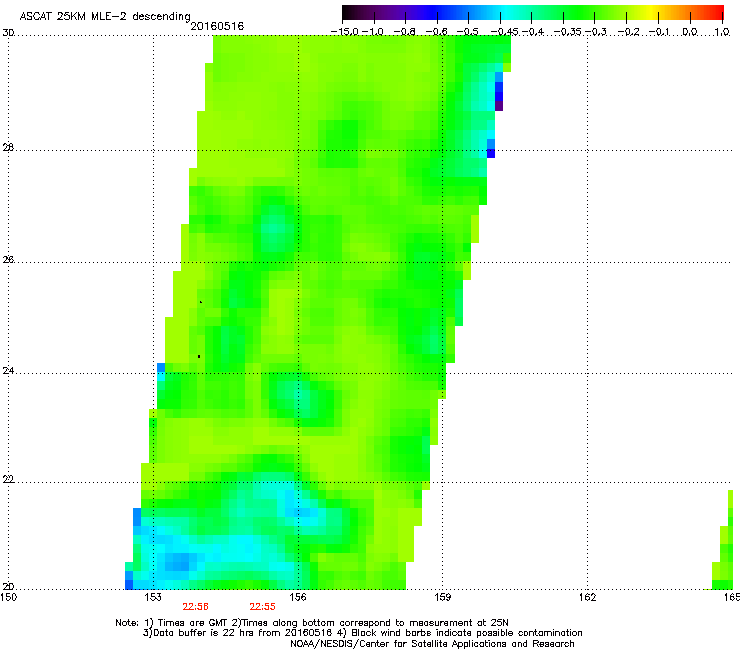Click the -1.0 color scale label
Screen dimensions: 740x650
pos(375,32)
